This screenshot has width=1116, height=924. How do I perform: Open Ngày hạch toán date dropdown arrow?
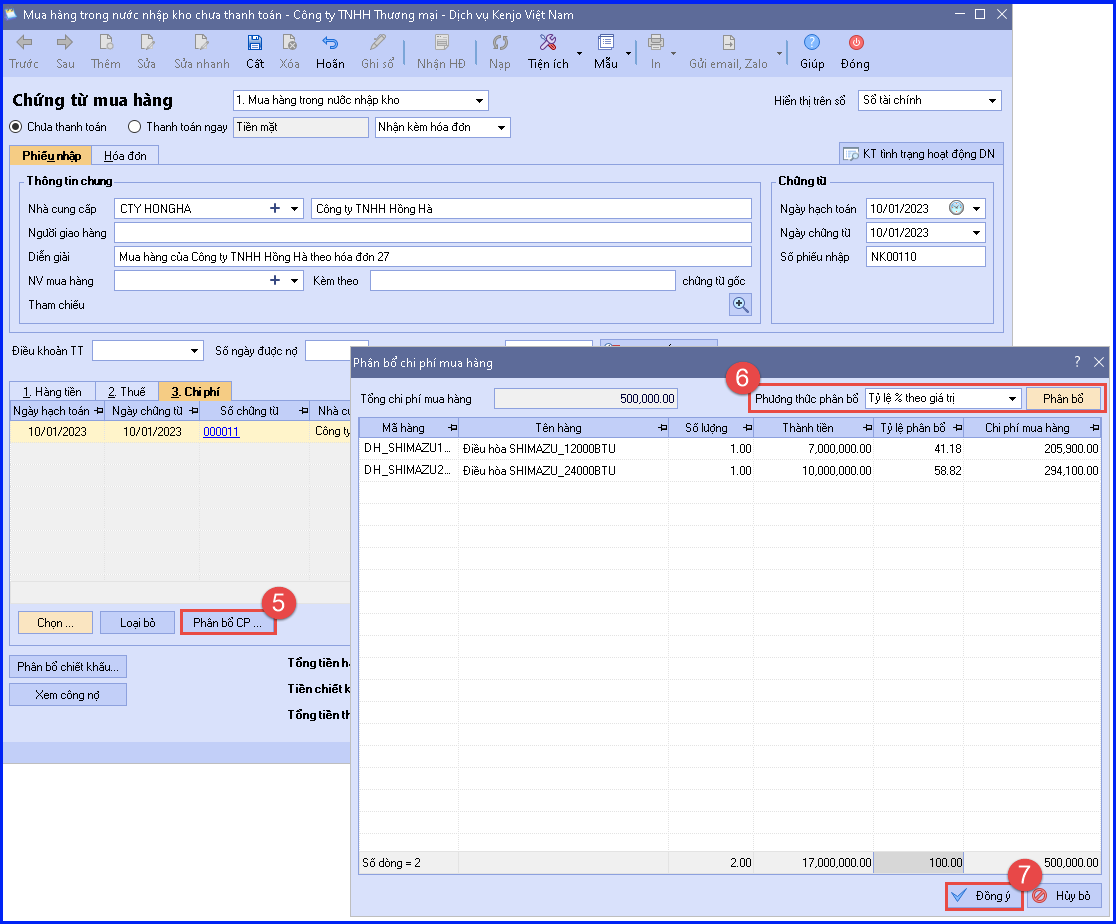(x=976, y=209)
